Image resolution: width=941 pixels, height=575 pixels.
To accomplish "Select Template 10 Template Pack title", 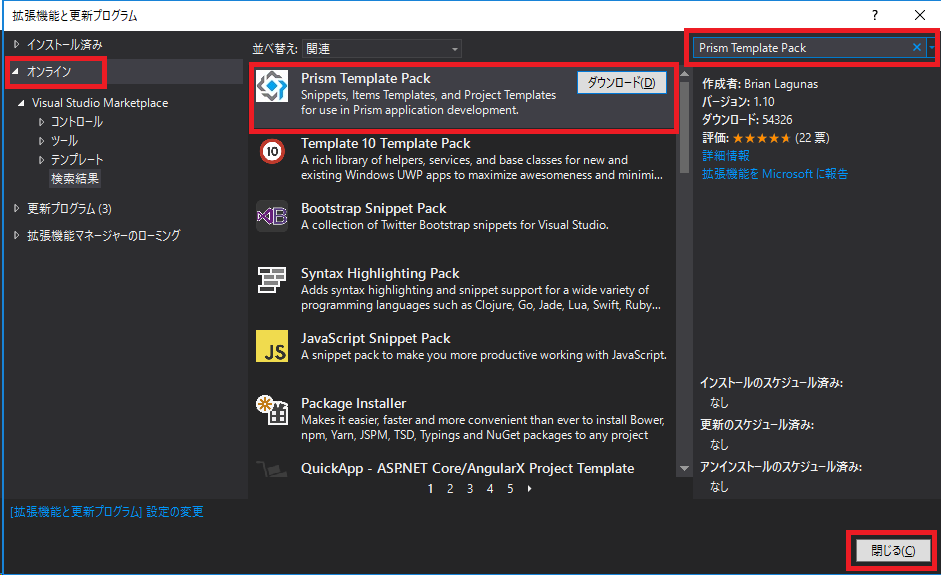I will (x=385, y=143).
